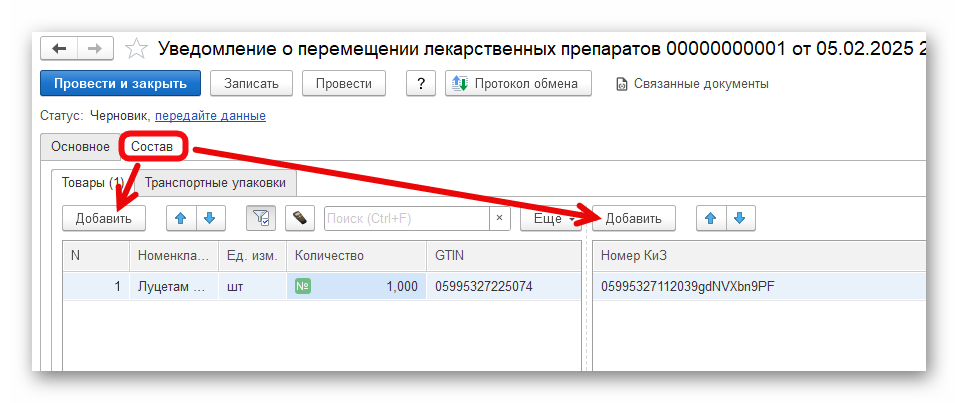958x403 pixels.
Task: Move goods row up with blue arrow
Action: tap(181, 219)
